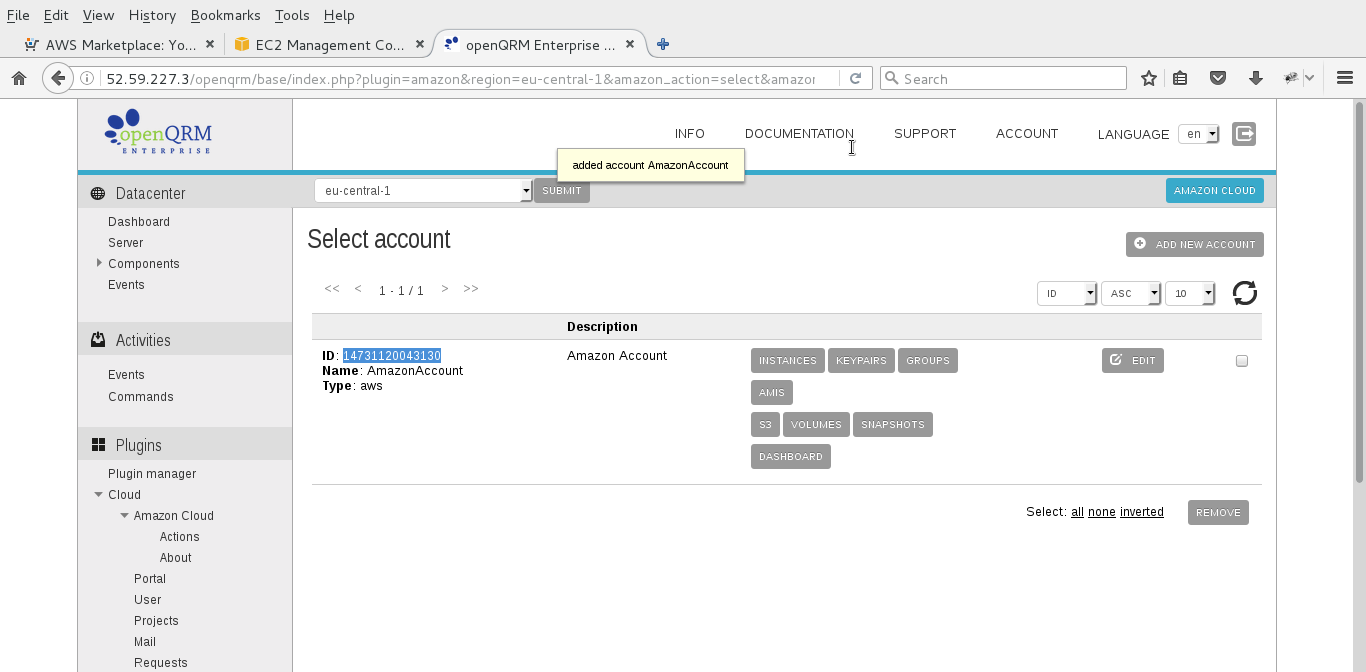Click the Datacenter globe icon
The image size is (1366, 672).
click(x=98, y=193)
